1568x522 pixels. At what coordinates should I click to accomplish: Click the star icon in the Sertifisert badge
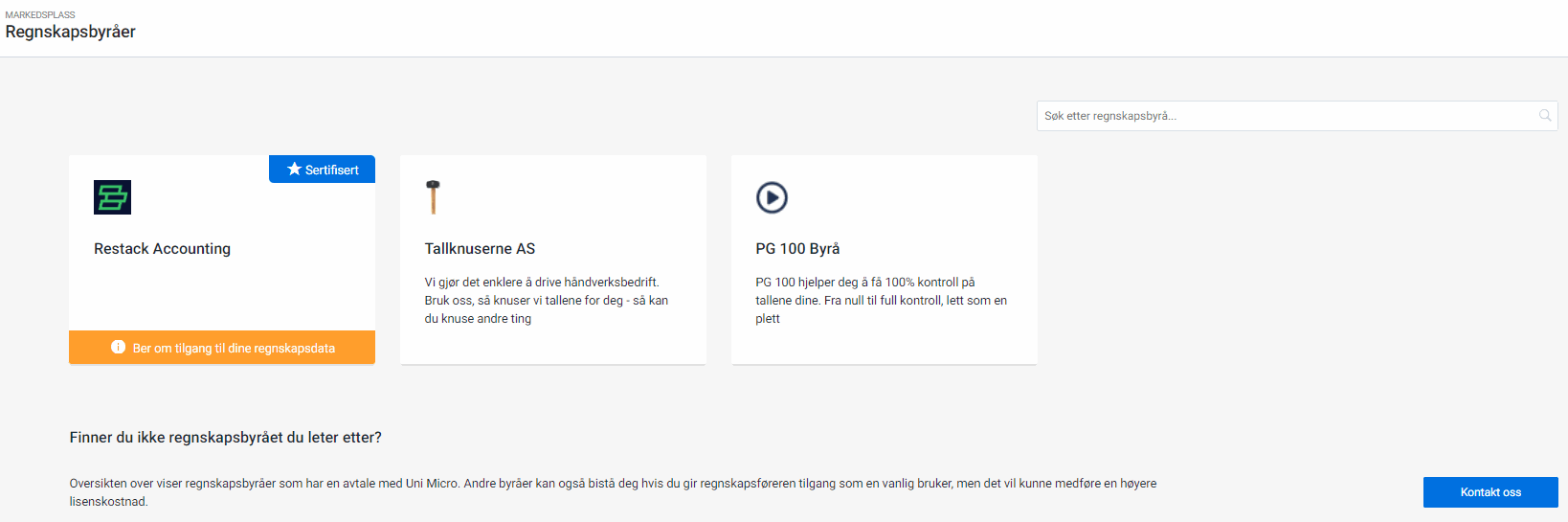pos(294,170)
